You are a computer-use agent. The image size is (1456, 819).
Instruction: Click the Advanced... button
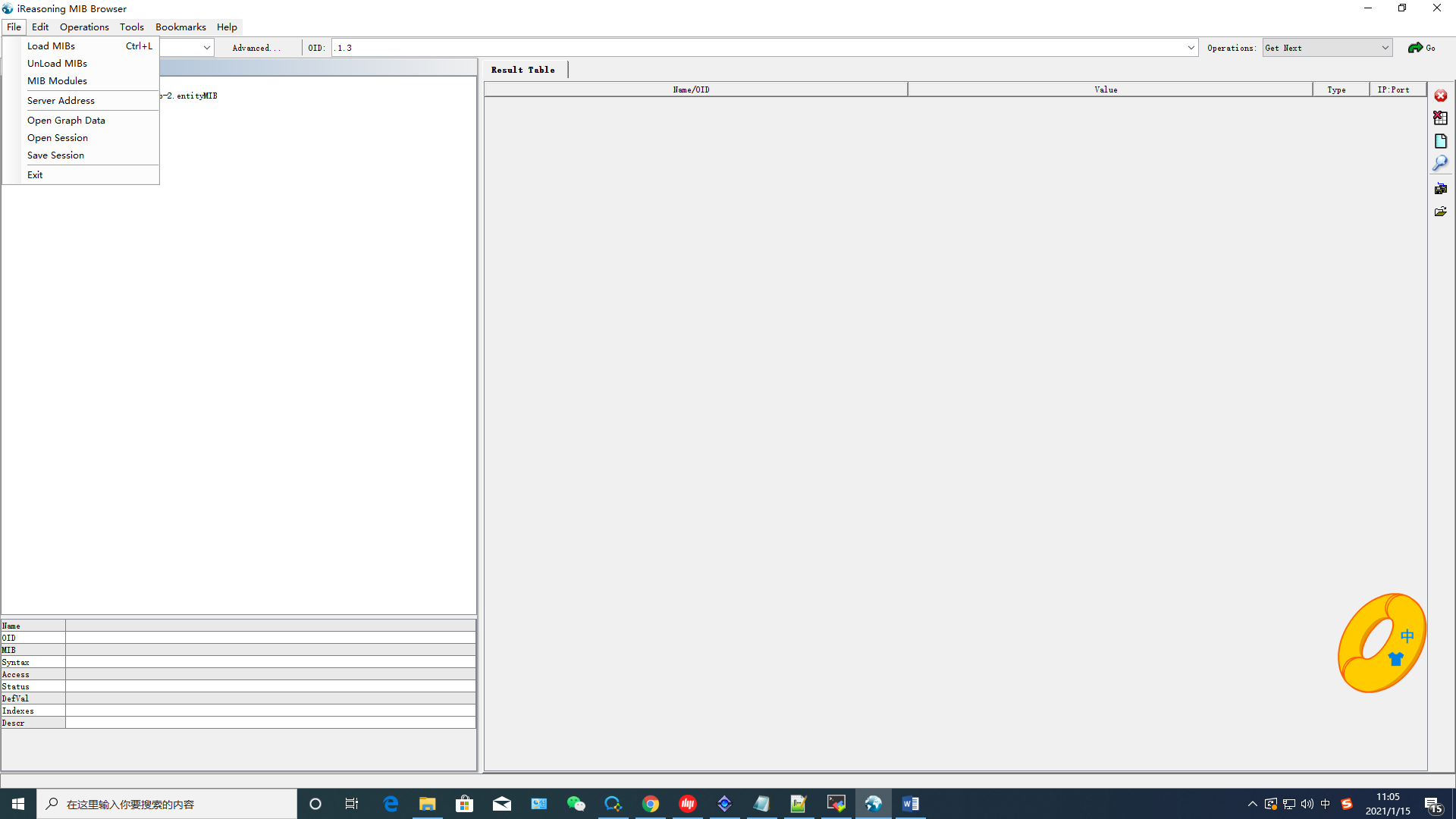click(x=256, y=48)
